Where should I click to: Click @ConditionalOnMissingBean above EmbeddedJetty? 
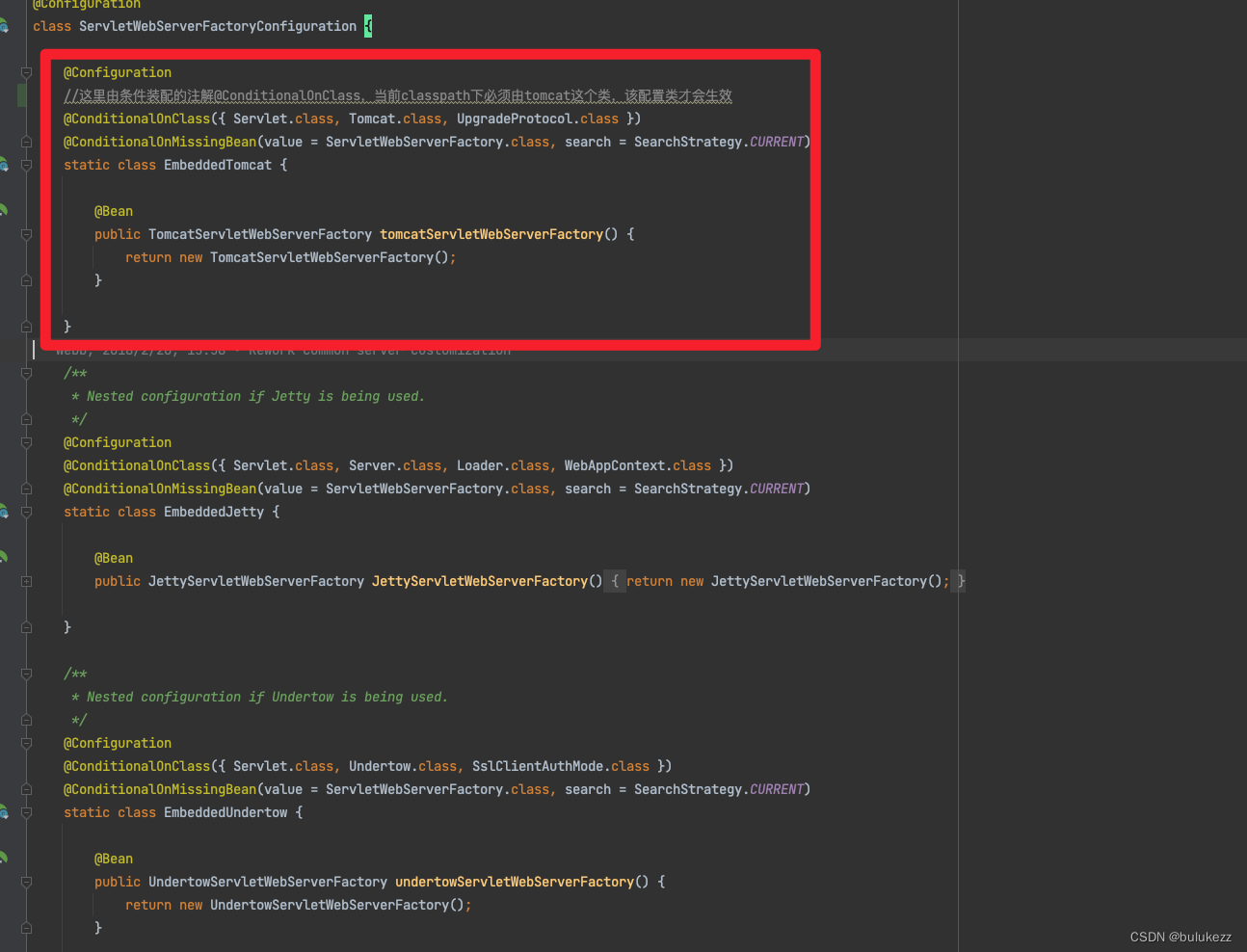tap(160, 489)
